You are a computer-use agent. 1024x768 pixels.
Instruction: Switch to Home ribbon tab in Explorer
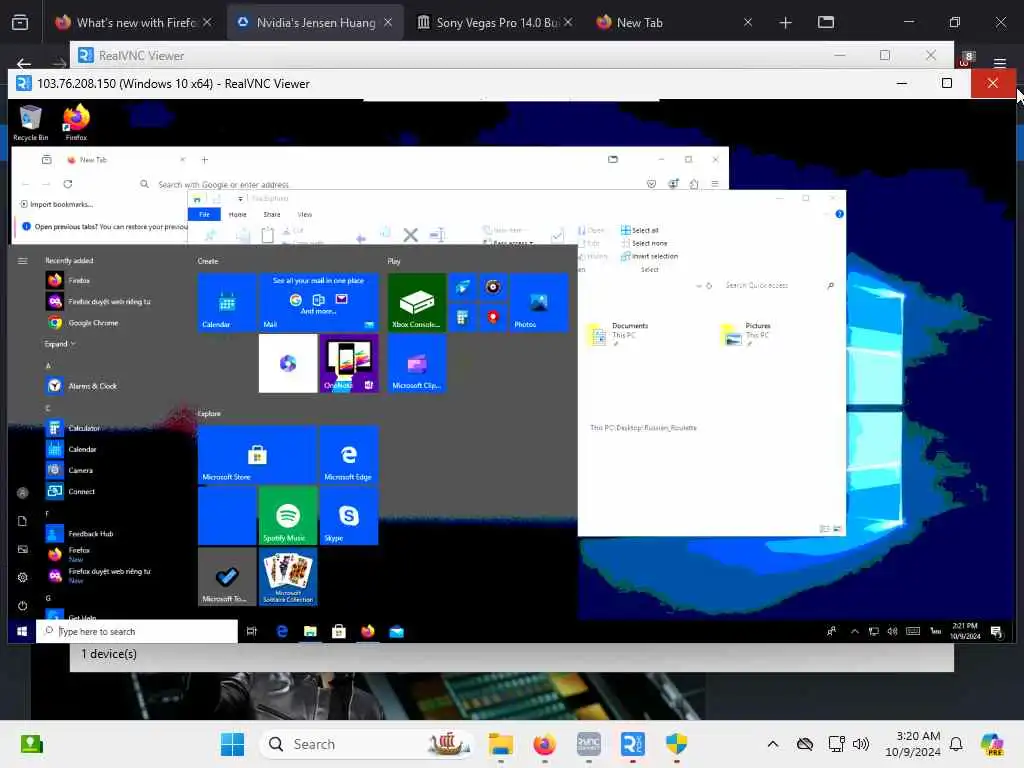click(x=238, y=214)
